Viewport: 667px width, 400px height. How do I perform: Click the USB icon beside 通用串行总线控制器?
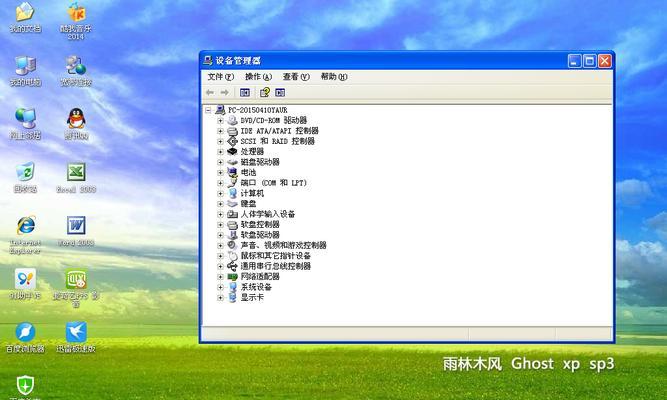(232, 266)
